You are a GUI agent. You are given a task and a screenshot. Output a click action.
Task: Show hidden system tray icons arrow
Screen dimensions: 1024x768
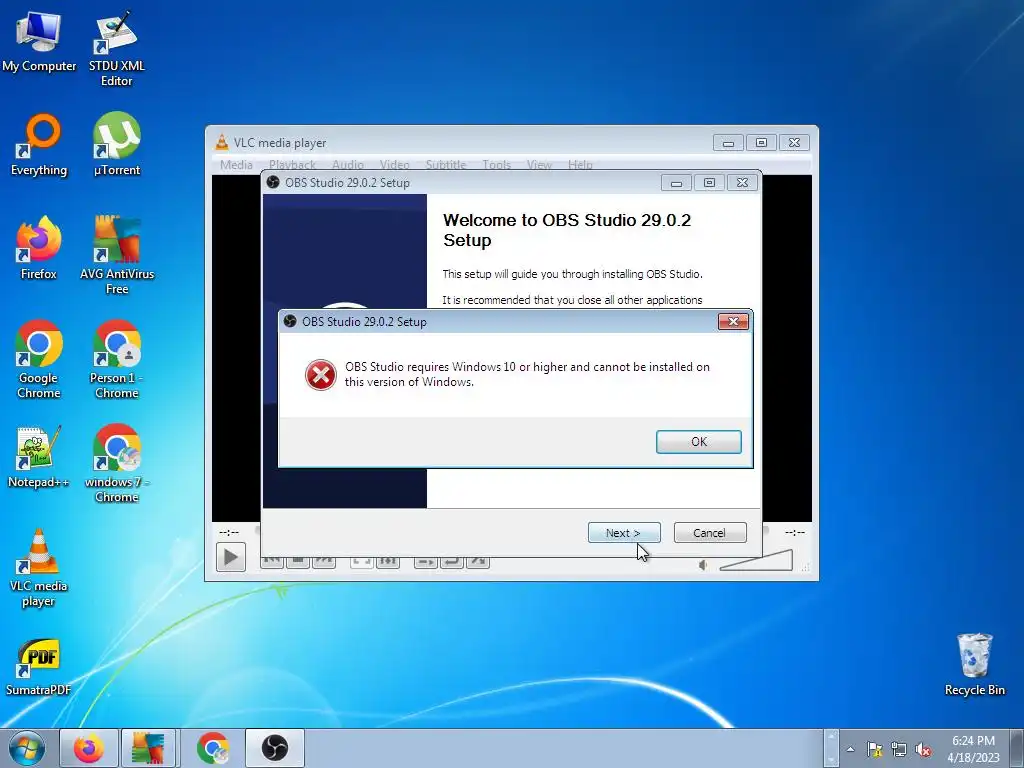pyautogui.click(x=850, y=749)
